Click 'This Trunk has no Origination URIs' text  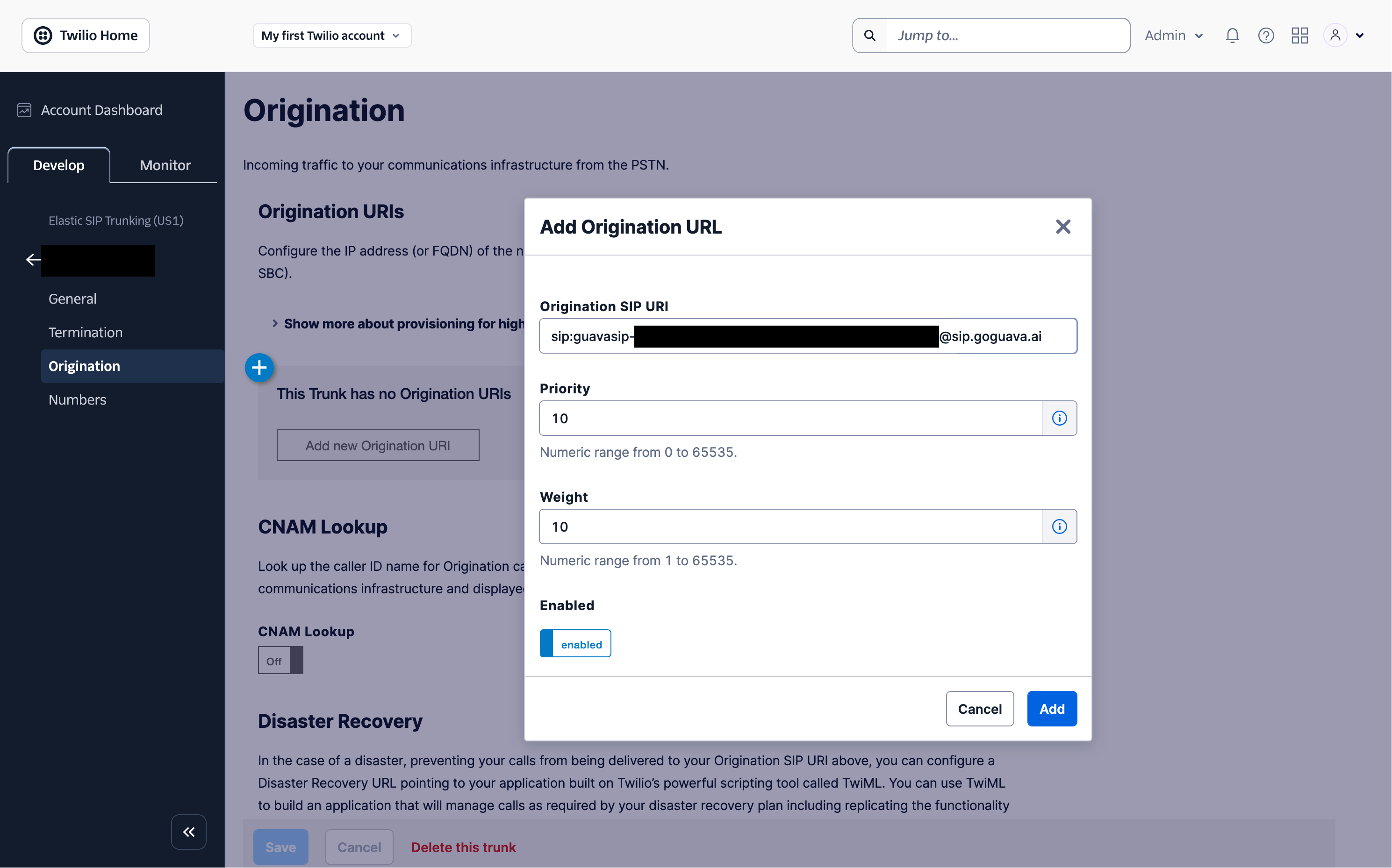coord(394,394)
